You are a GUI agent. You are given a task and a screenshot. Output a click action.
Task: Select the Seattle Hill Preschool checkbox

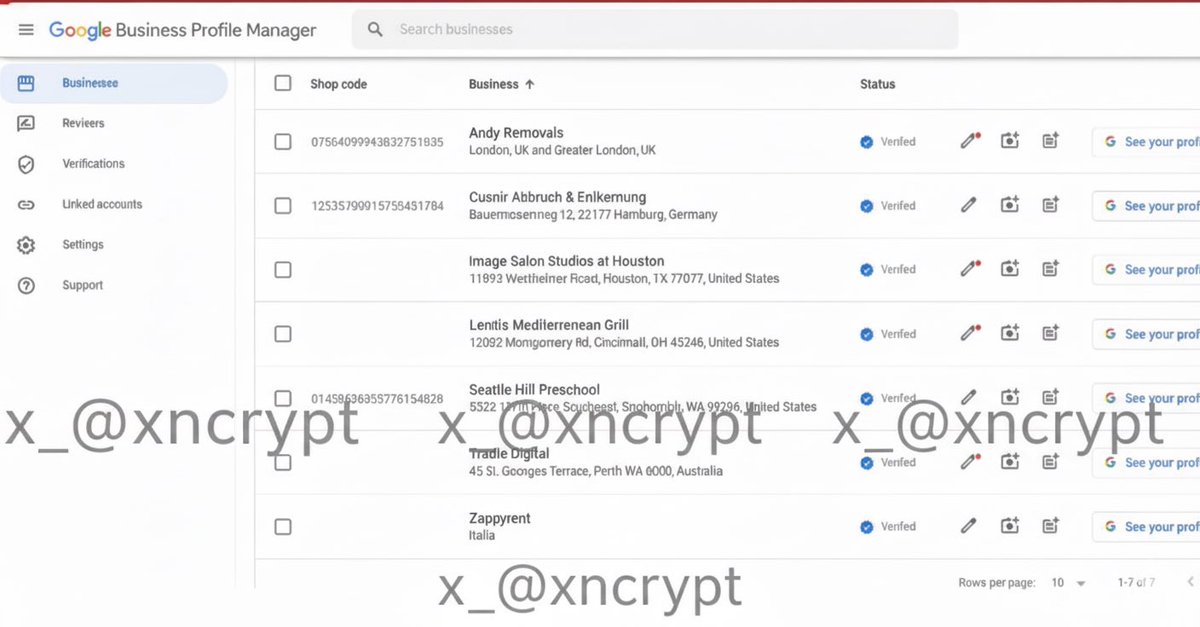pos(283,398)
